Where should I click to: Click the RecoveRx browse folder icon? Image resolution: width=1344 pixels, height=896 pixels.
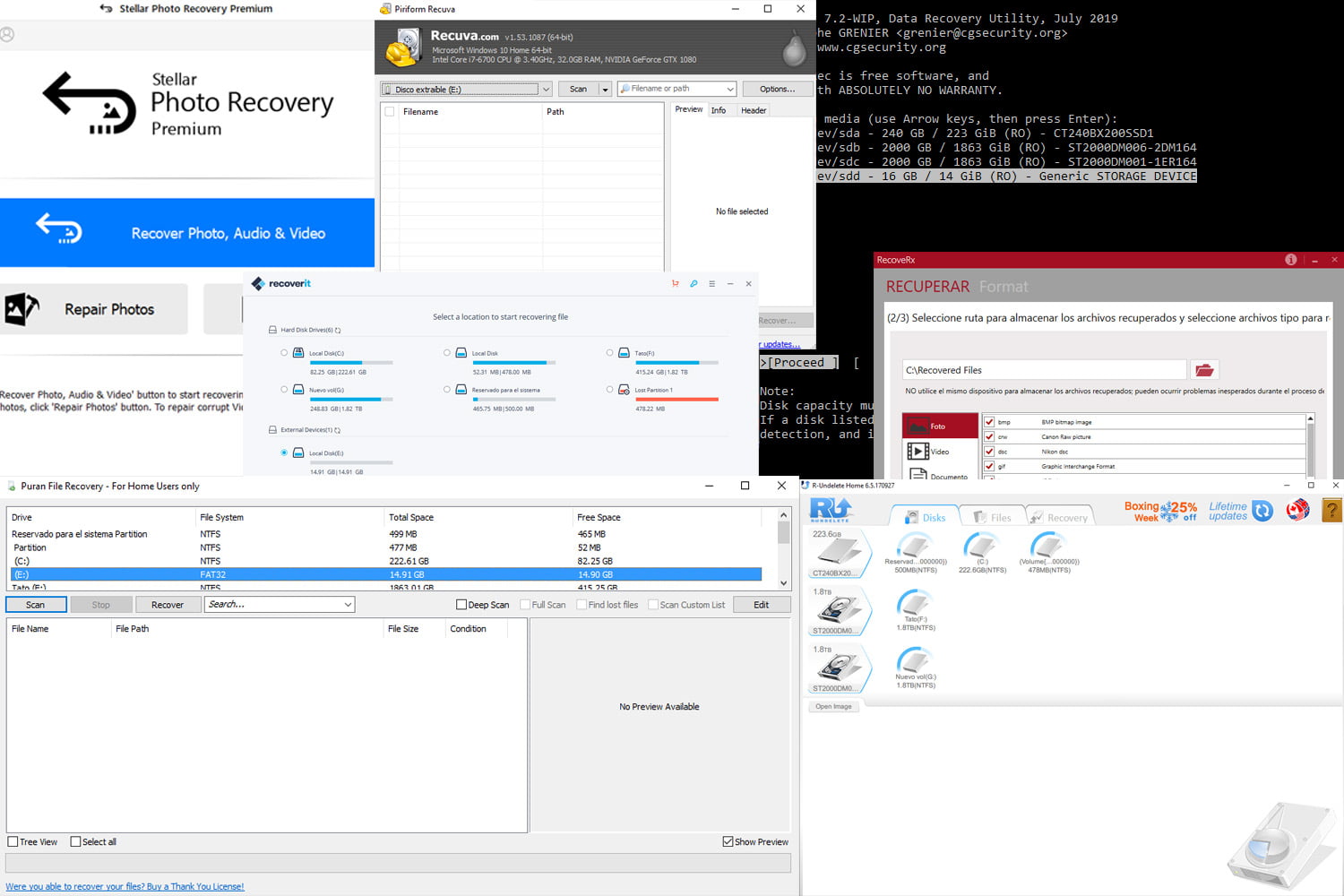[1204, 370]
